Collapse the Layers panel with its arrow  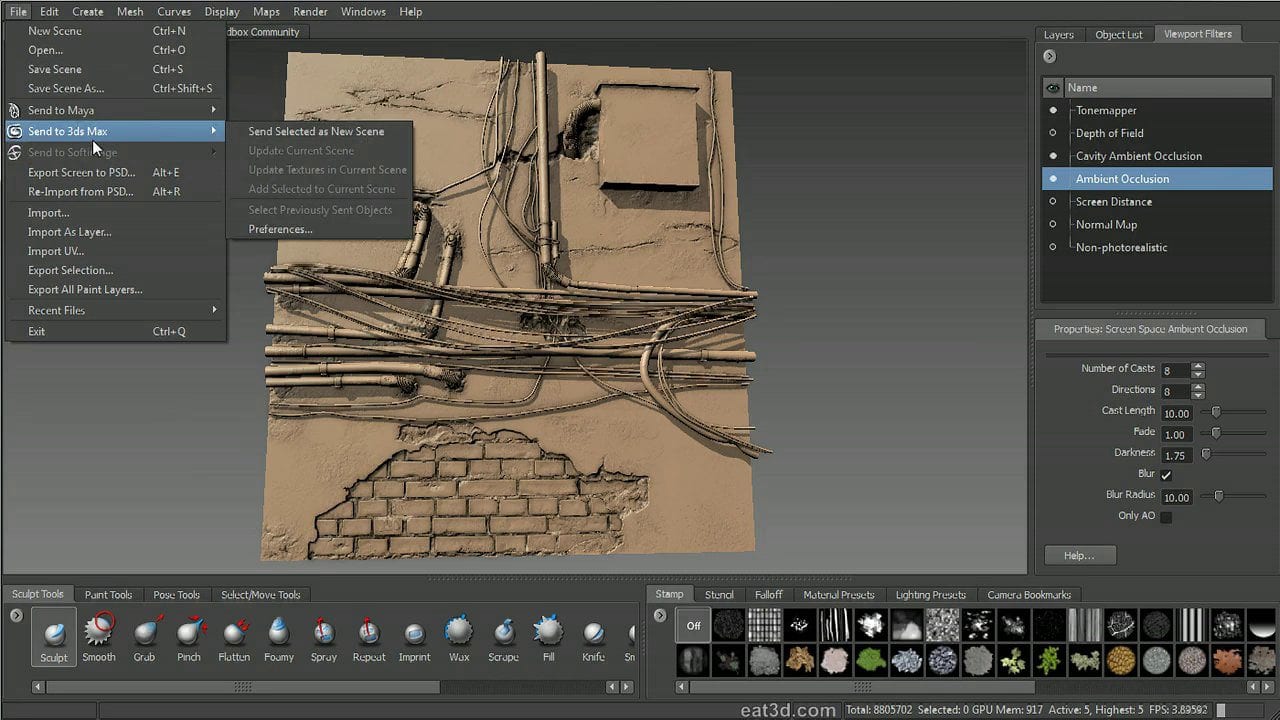1048,56
